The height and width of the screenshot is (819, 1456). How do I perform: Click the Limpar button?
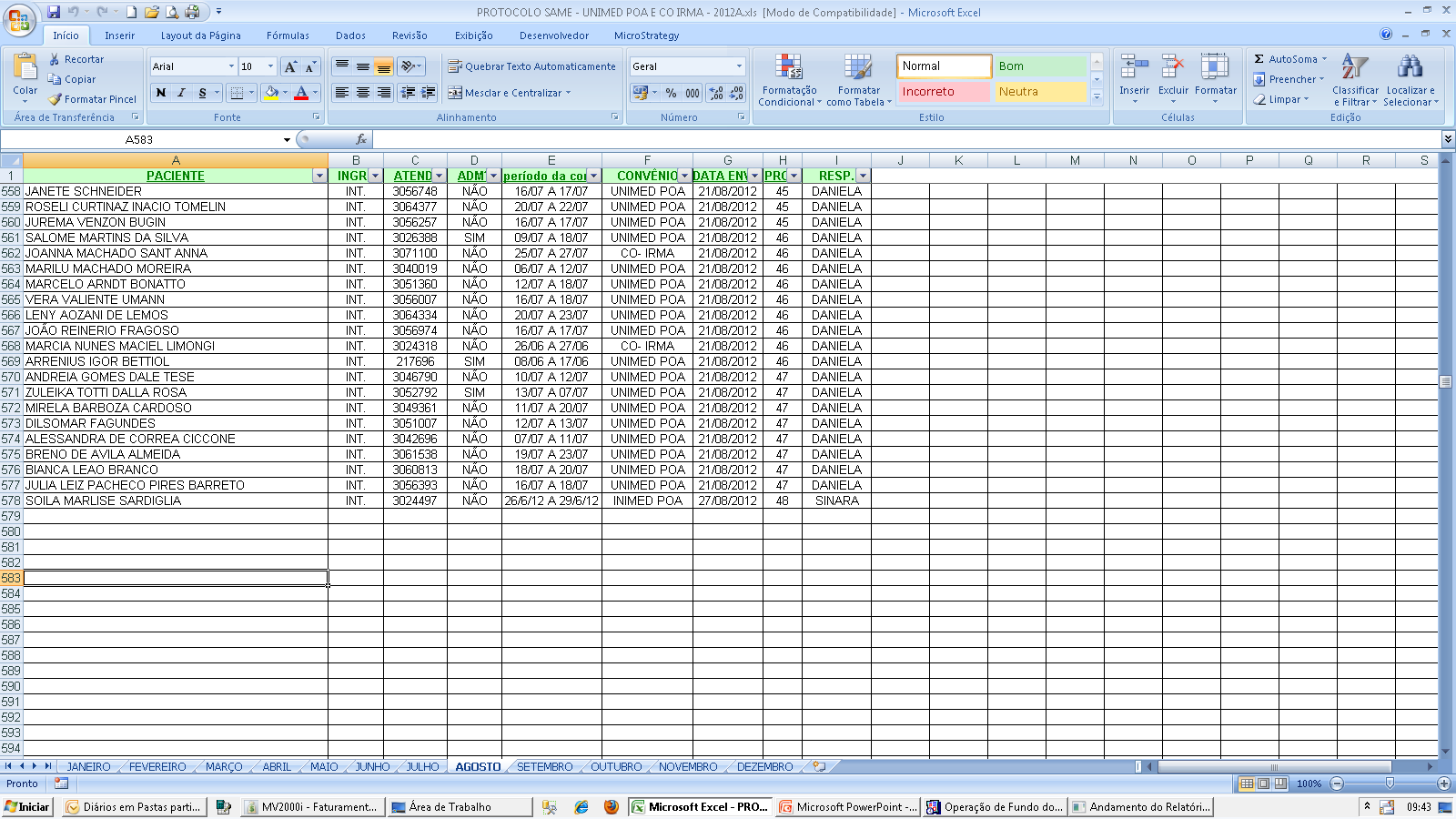pyautogui.click(x=1281, y=99)
